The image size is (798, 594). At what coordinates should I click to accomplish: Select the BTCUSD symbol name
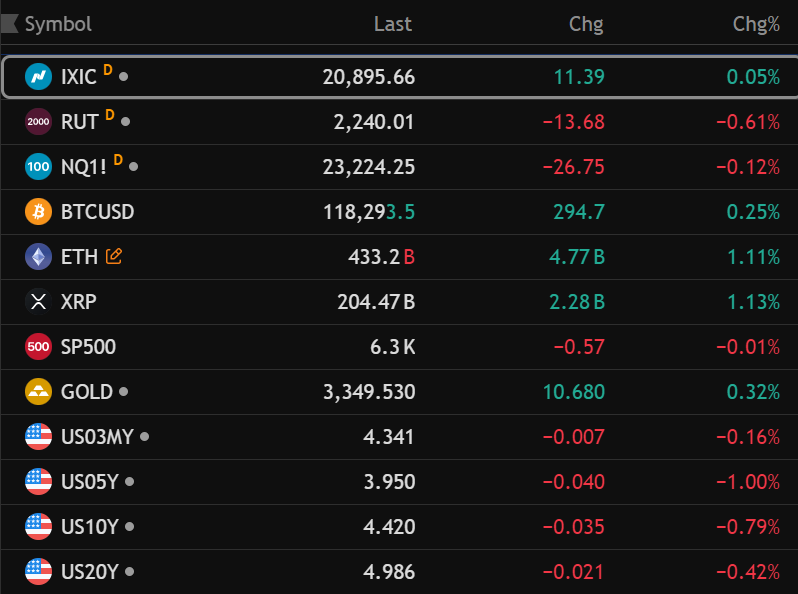pyautogui.click(x=98, y=212)
